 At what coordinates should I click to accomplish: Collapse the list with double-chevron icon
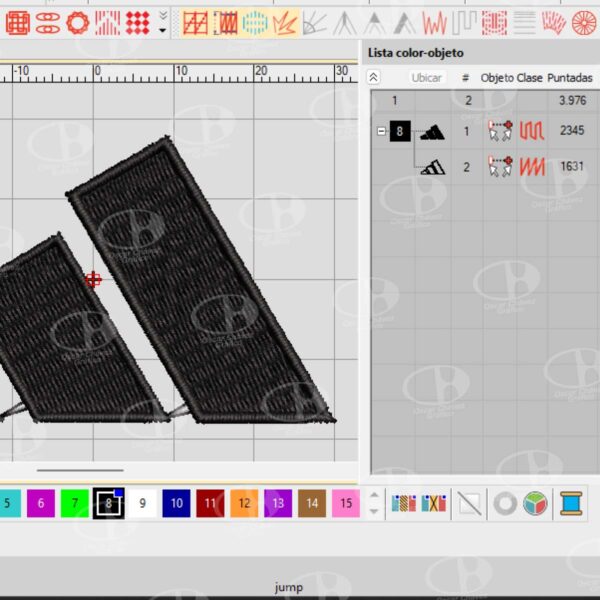click(373, 77)
